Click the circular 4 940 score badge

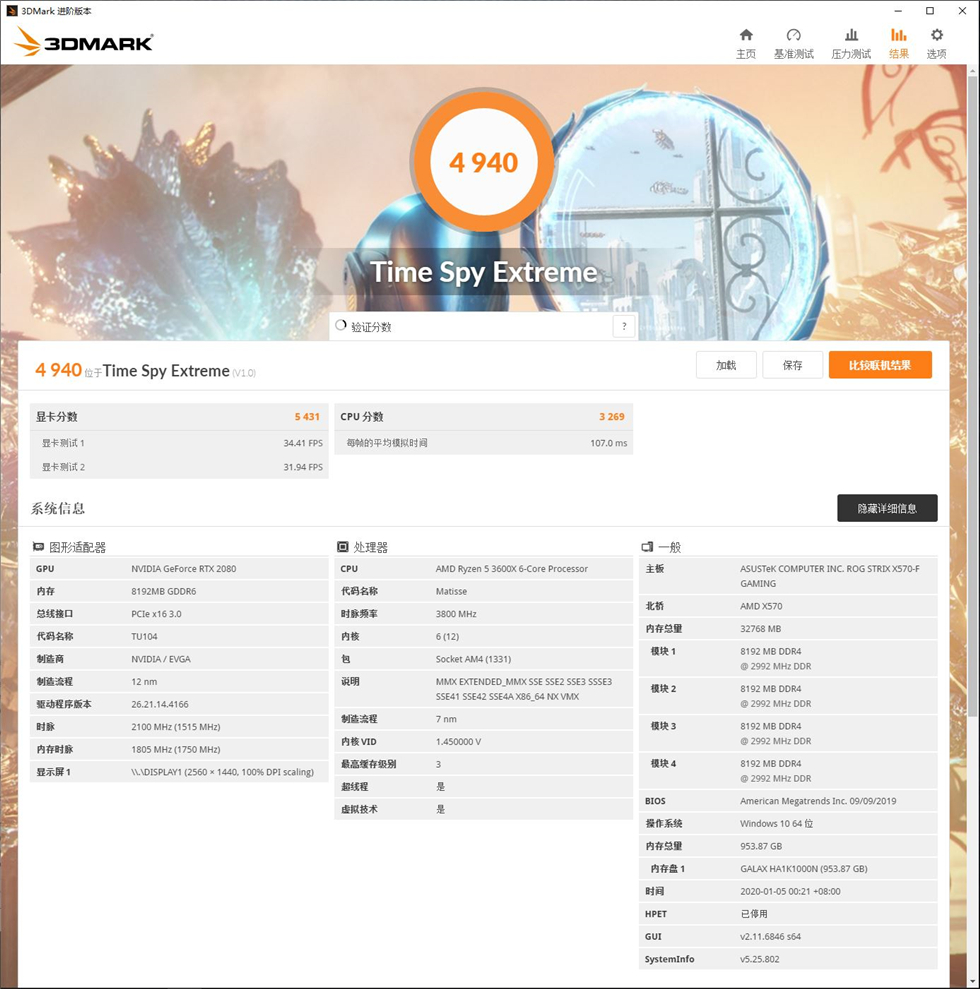pyautogui.click(x=483, y=162)
